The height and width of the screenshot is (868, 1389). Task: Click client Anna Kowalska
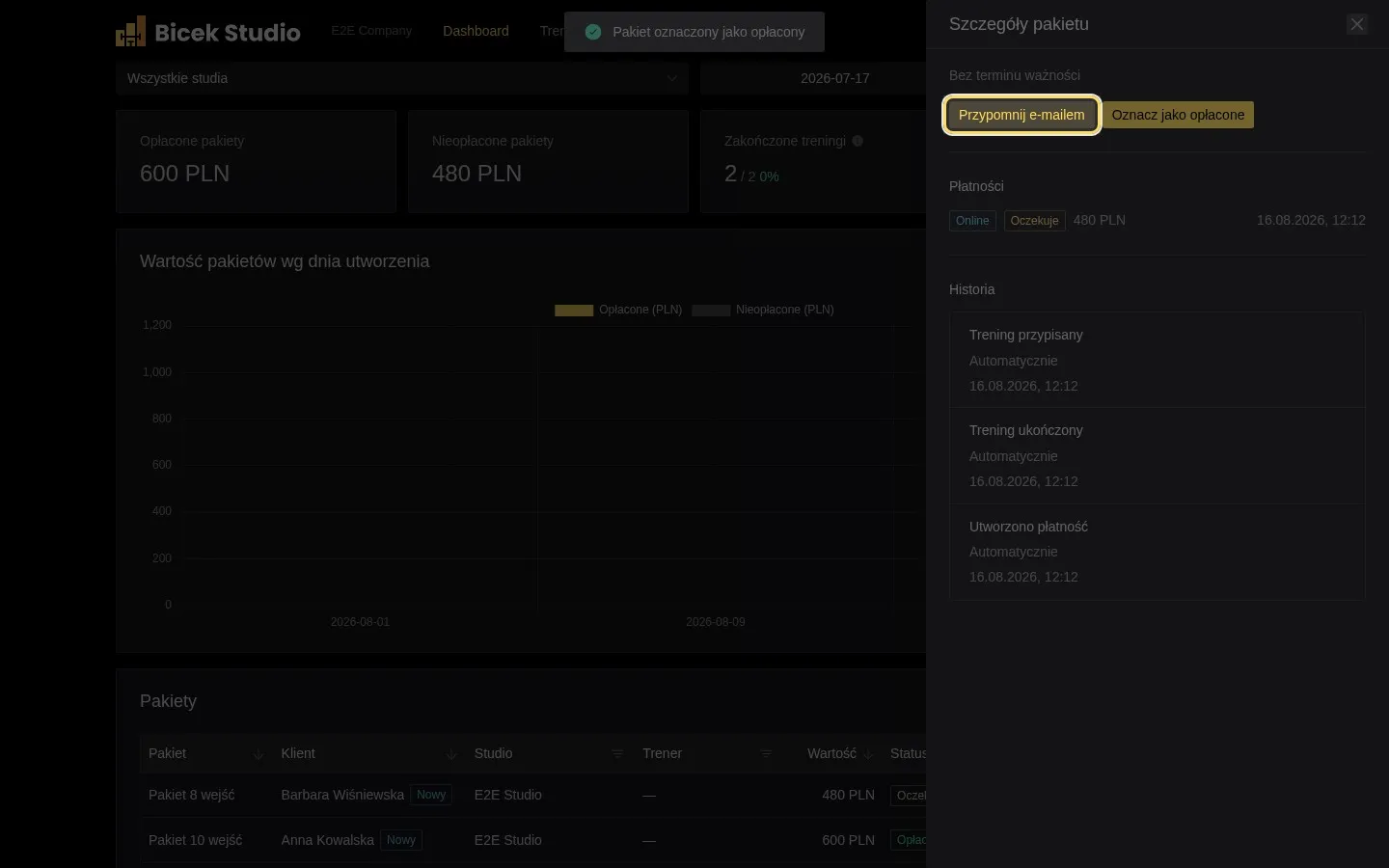pos(328,840)
